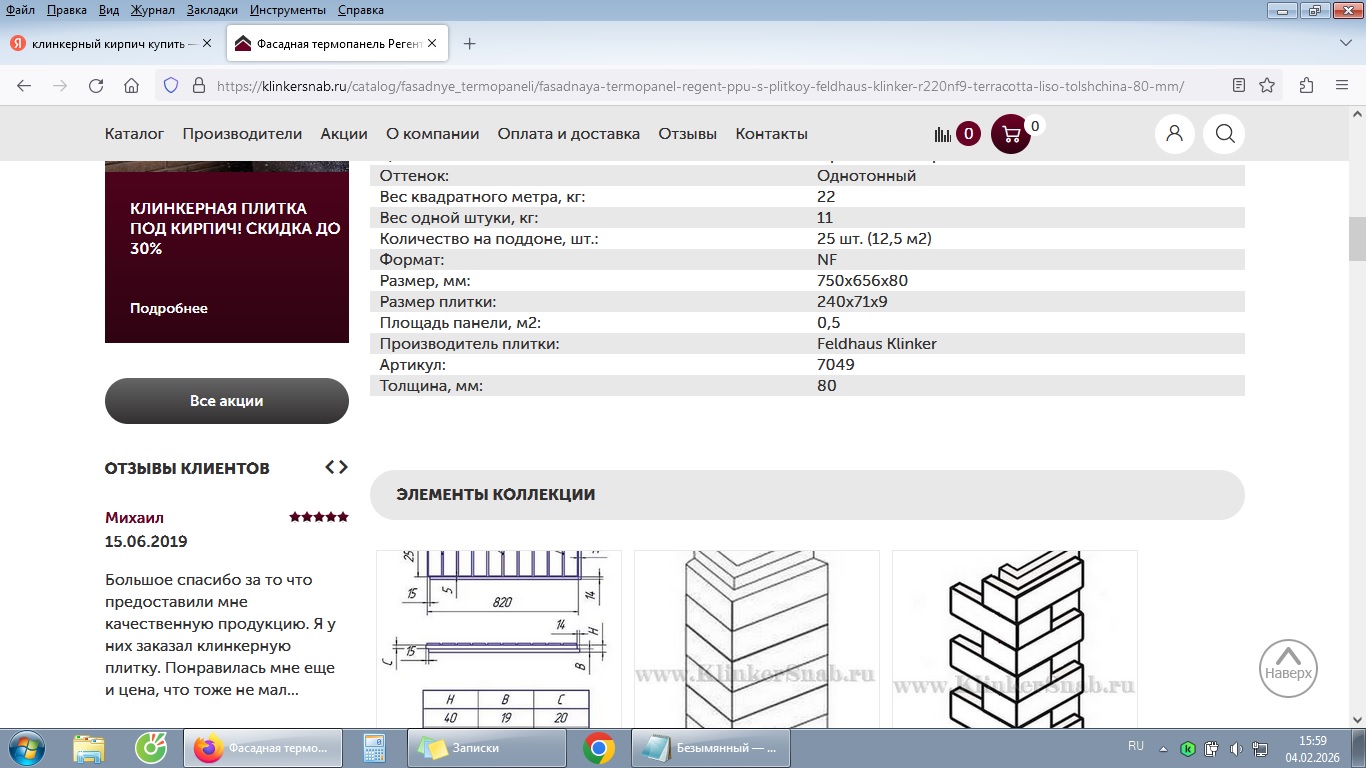Open the shopping cart

(1011, 134)
